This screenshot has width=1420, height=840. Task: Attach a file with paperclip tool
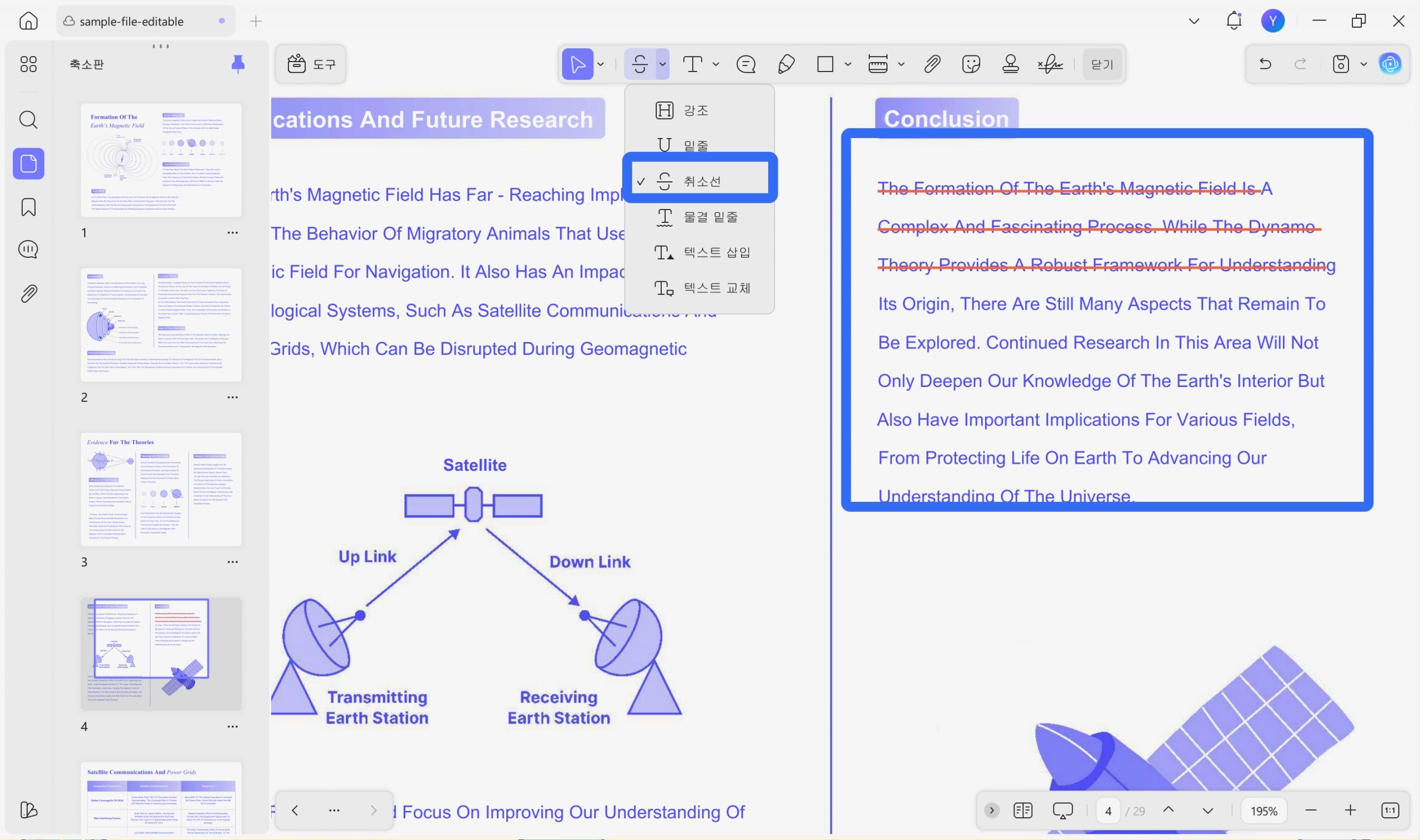932,64
